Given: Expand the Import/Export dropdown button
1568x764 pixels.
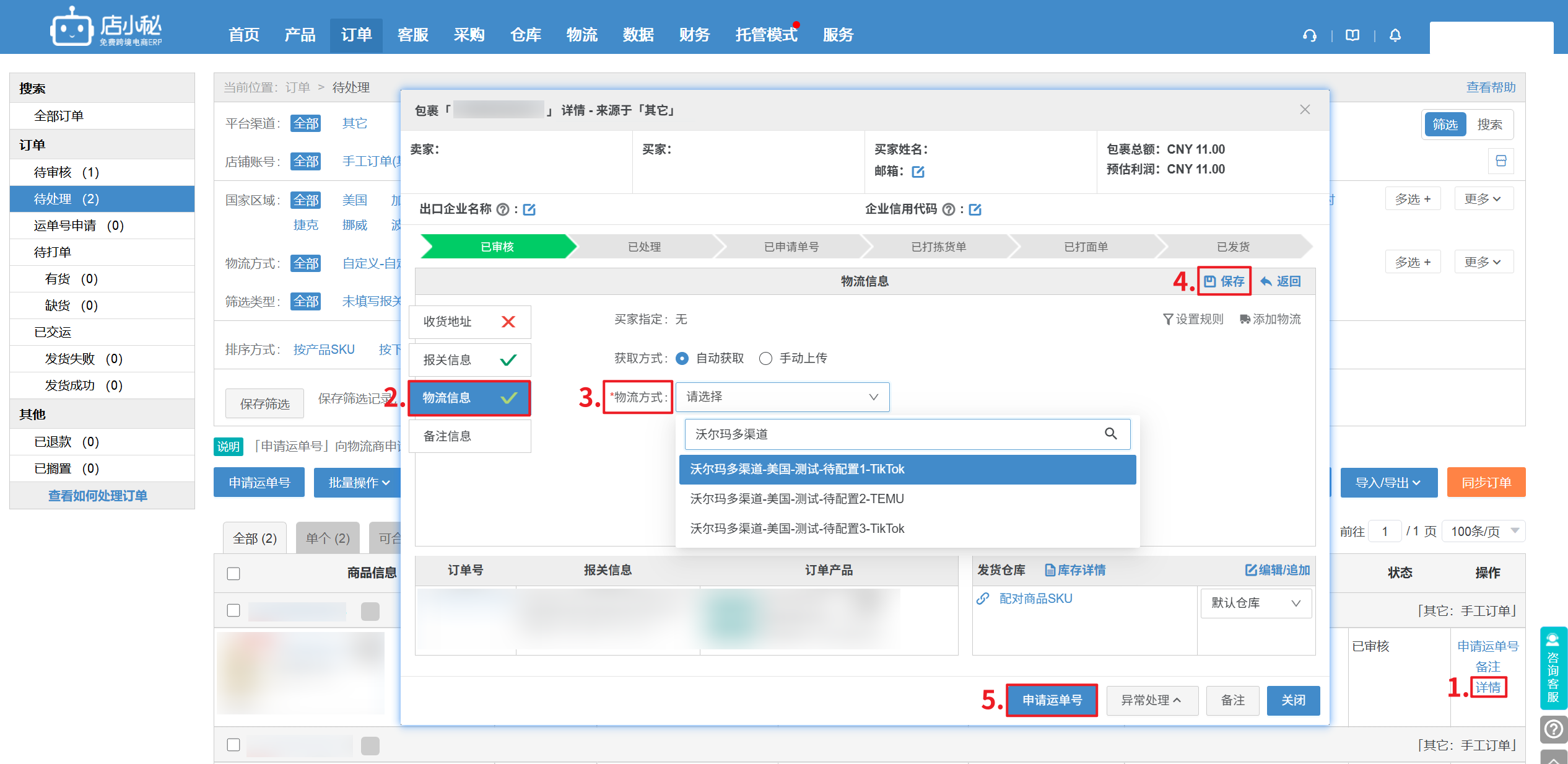Looking at the screenshot, I should point(1388,483).
